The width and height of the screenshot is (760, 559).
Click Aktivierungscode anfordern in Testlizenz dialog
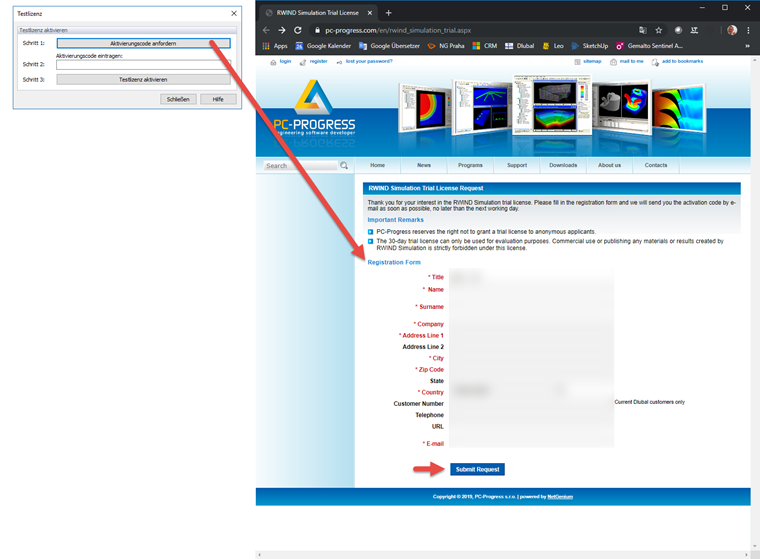tap(143, 44)
